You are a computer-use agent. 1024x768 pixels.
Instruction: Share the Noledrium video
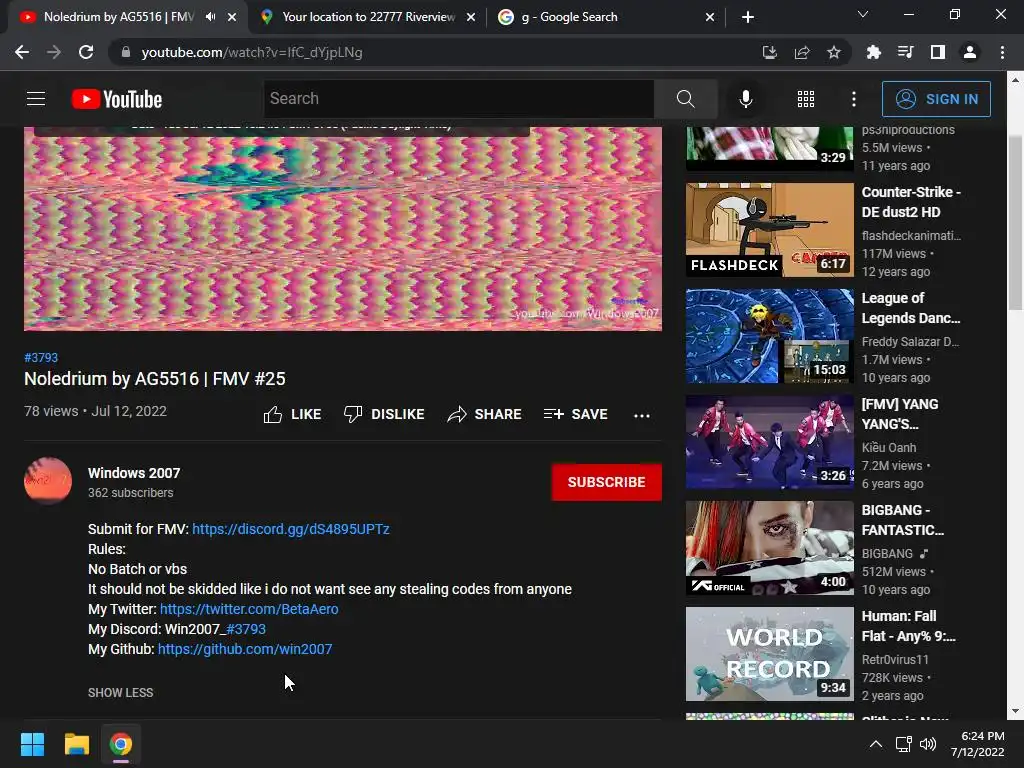(x=485, y=414)
